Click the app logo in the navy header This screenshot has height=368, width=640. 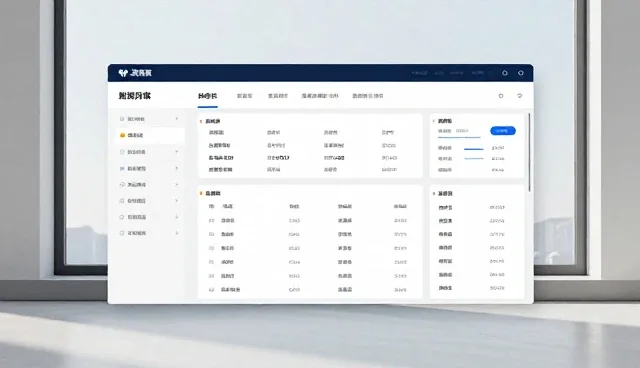123,73
